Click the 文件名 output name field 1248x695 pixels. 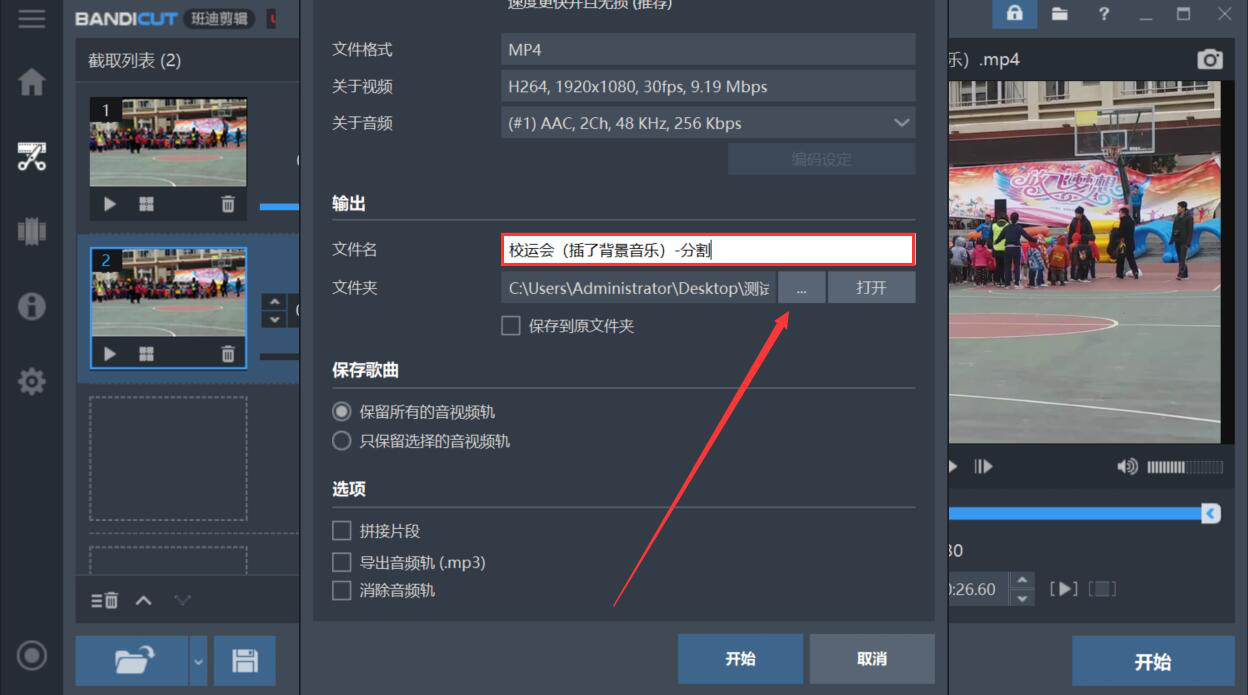708,250
